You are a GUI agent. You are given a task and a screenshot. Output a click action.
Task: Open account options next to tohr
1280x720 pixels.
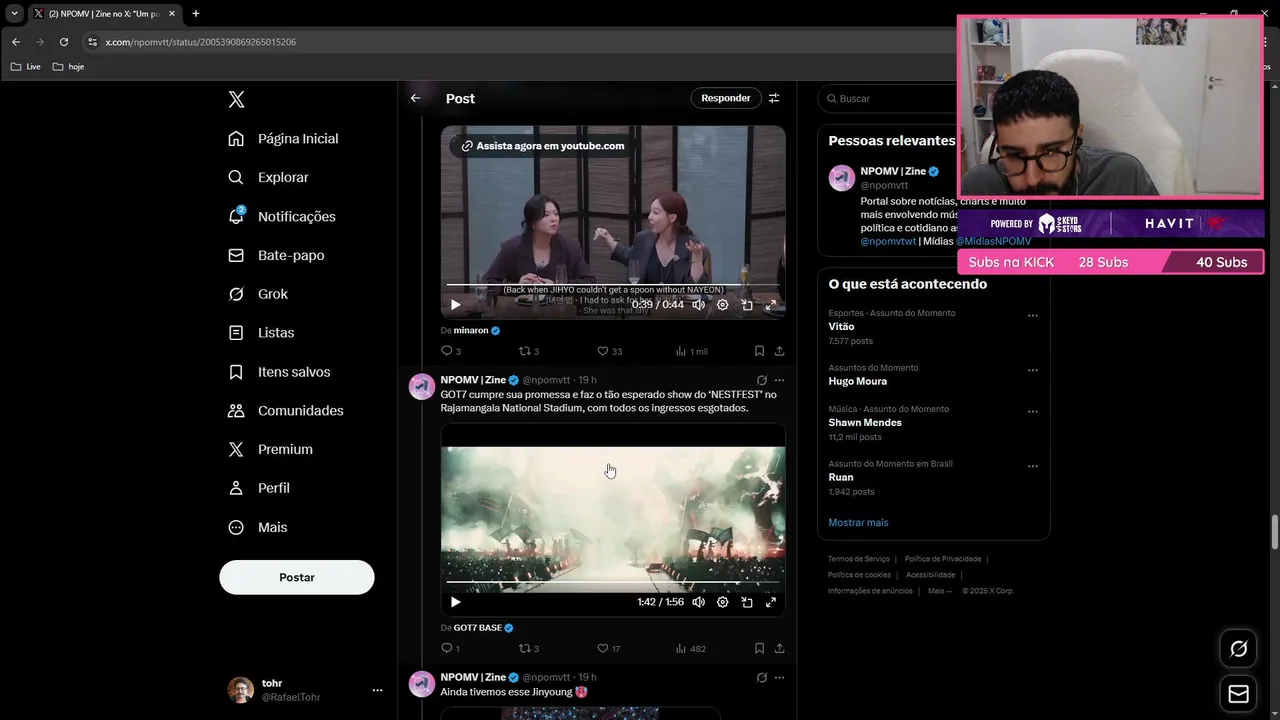pos(377,690)
